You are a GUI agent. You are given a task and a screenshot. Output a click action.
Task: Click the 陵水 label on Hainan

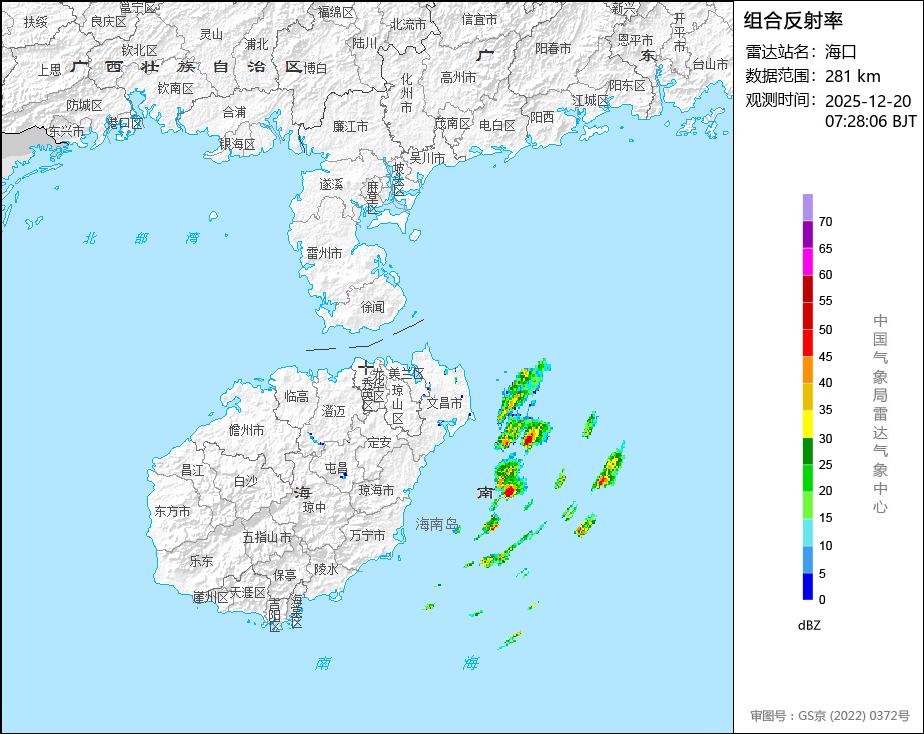326,569
